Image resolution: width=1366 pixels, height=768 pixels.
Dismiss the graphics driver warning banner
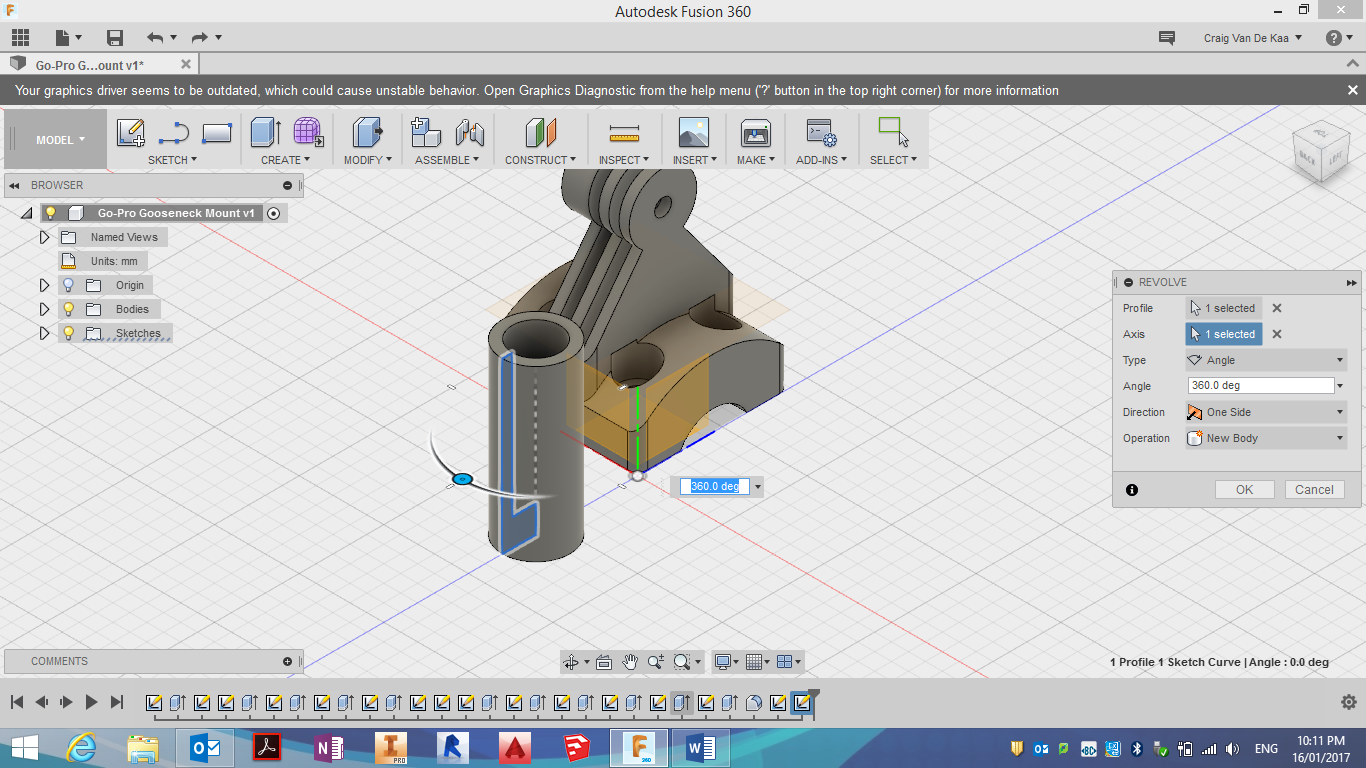point(1353,90)
